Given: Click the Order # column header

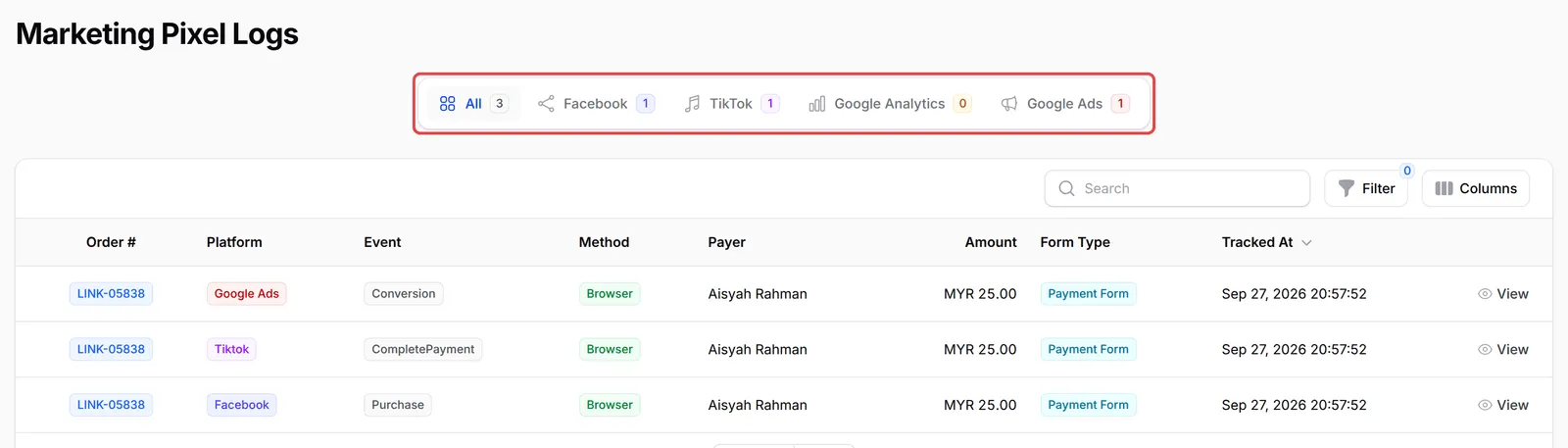Looking at the screenshot, I should click(x=111, y=242).
